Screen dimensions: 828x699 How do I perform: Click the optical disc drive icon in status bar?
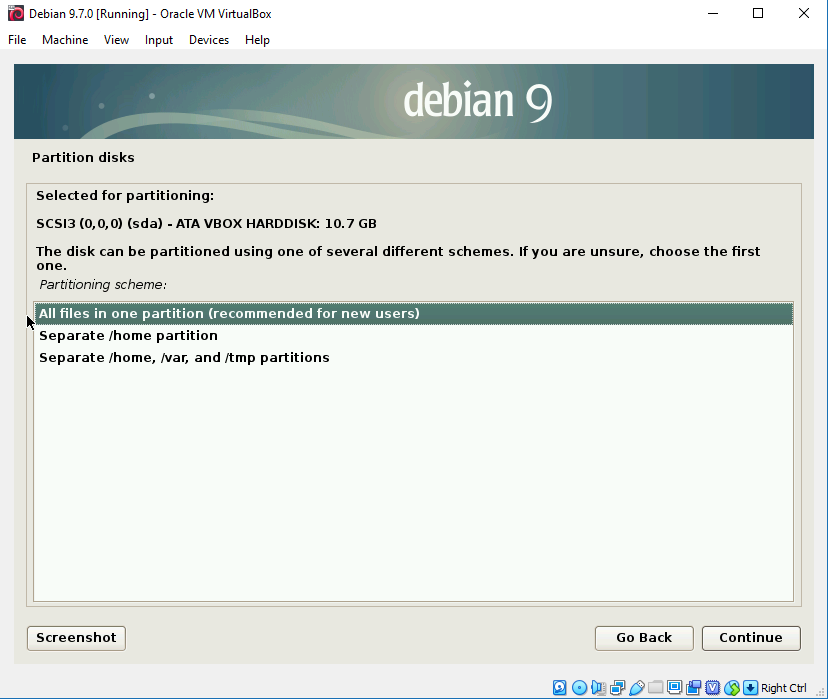point(579,687)
